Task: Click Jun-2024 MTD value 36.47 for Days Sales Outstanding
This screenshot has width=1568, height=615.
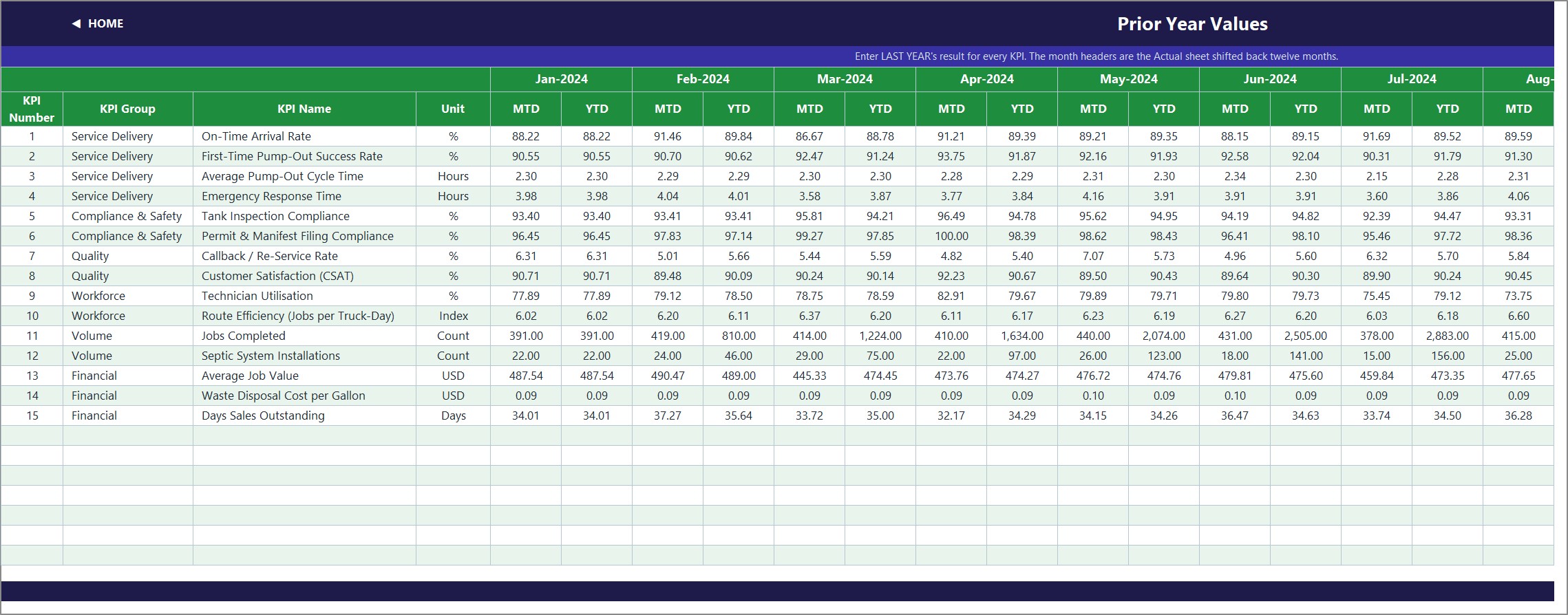Action: pos(1235,416)
